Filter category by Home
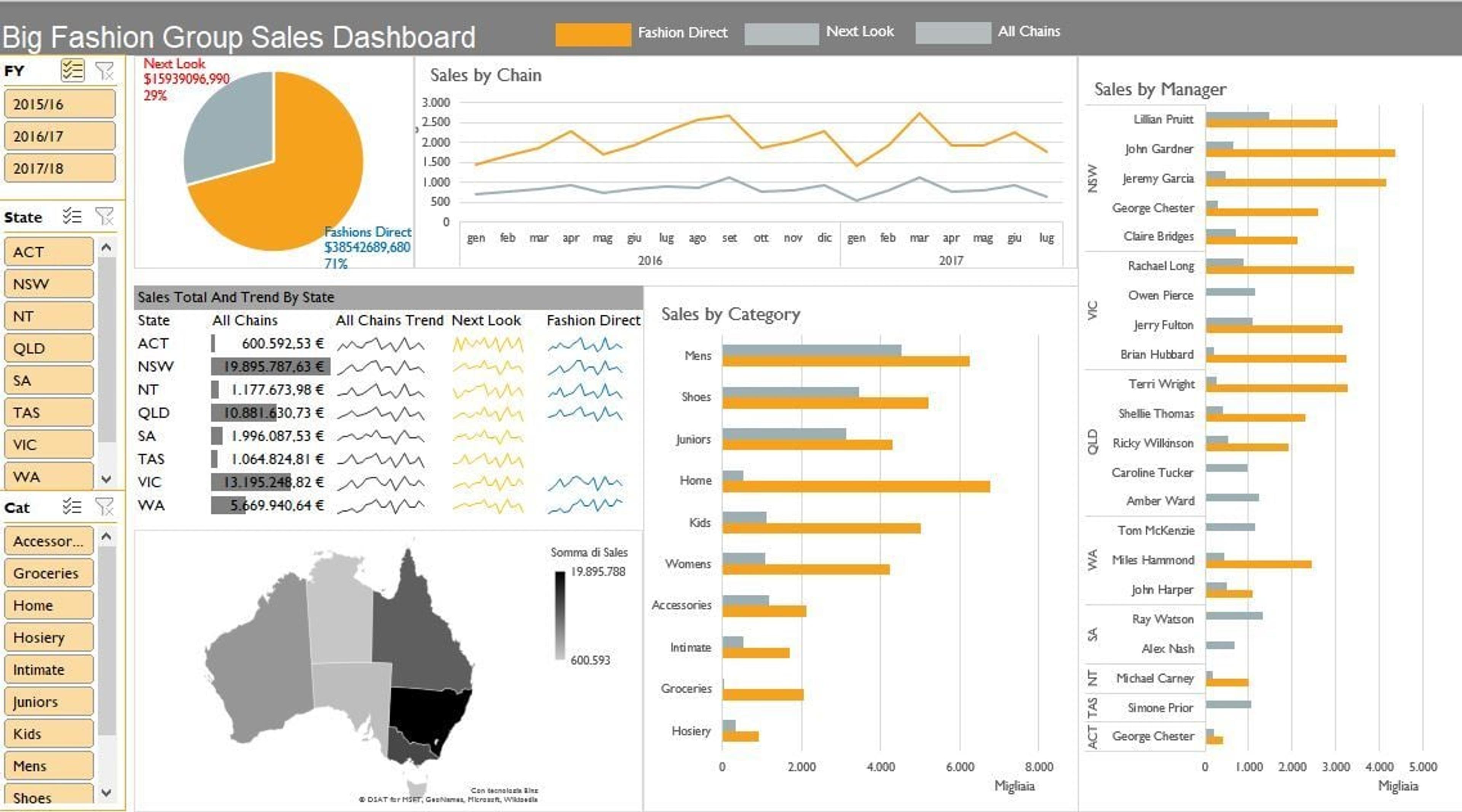Image resolution: width=1462 pixels, height=812 pixels. pos(49,605)
